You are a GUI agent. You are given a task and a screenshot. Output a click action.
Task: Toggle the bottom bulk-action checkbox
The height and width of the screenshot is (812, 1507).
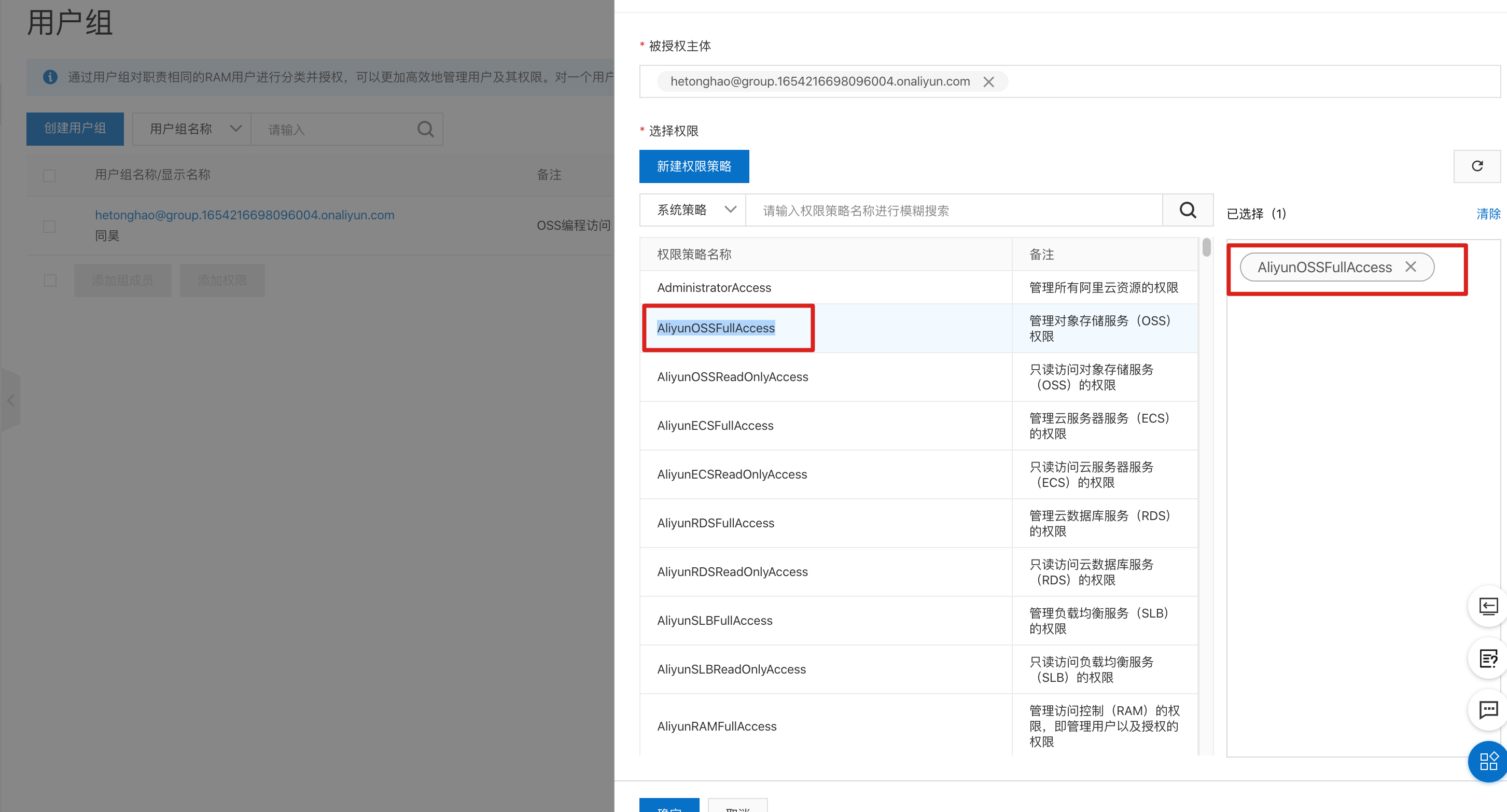(50, 281)
